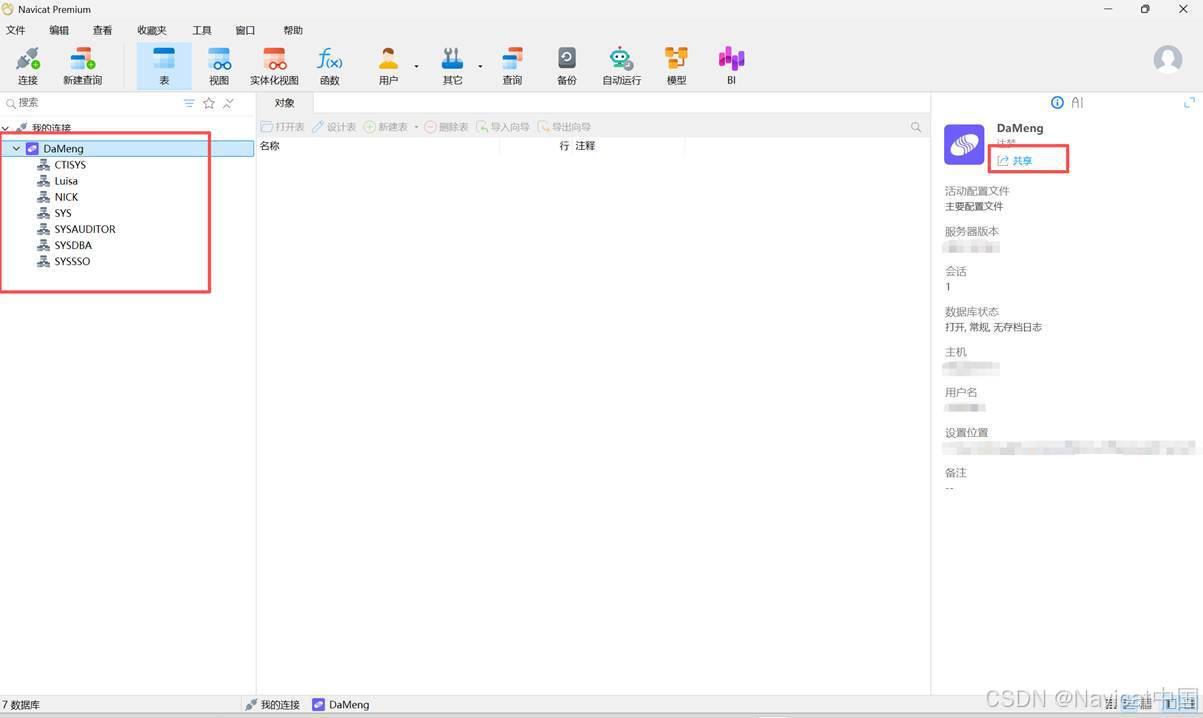1203x718 pixels.
Task: Collapse the 我的连接 tree node
Action: (x=6, y=128)
